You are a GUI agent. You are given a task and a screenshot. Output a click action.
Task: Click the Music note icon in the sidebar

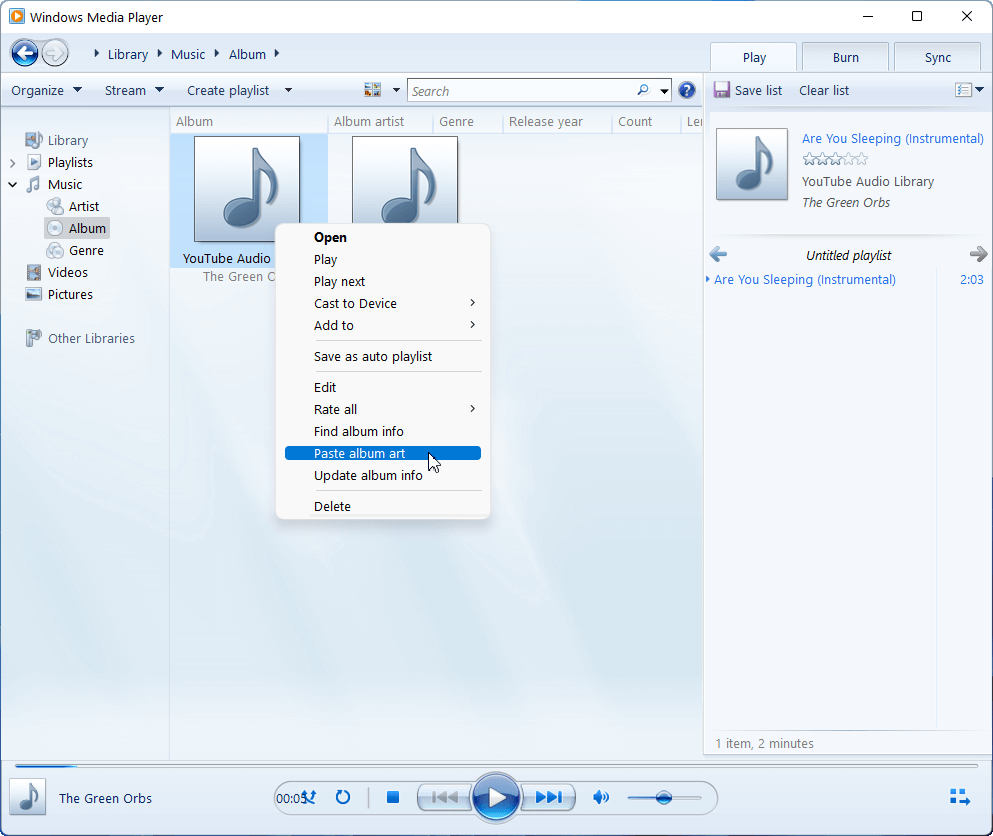(34, 184)
